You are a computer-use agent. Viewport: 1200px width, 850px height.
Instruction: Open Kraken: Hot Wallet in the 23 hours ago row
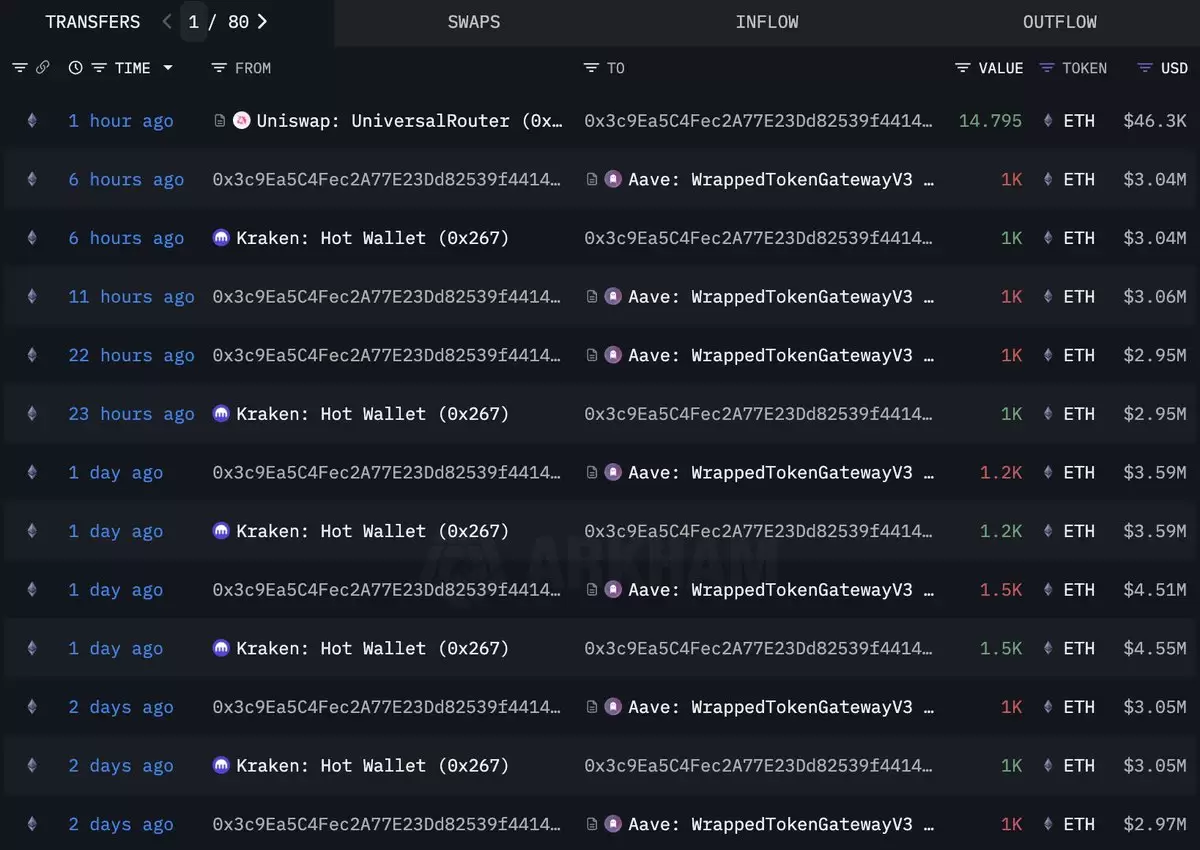(373, 414)
